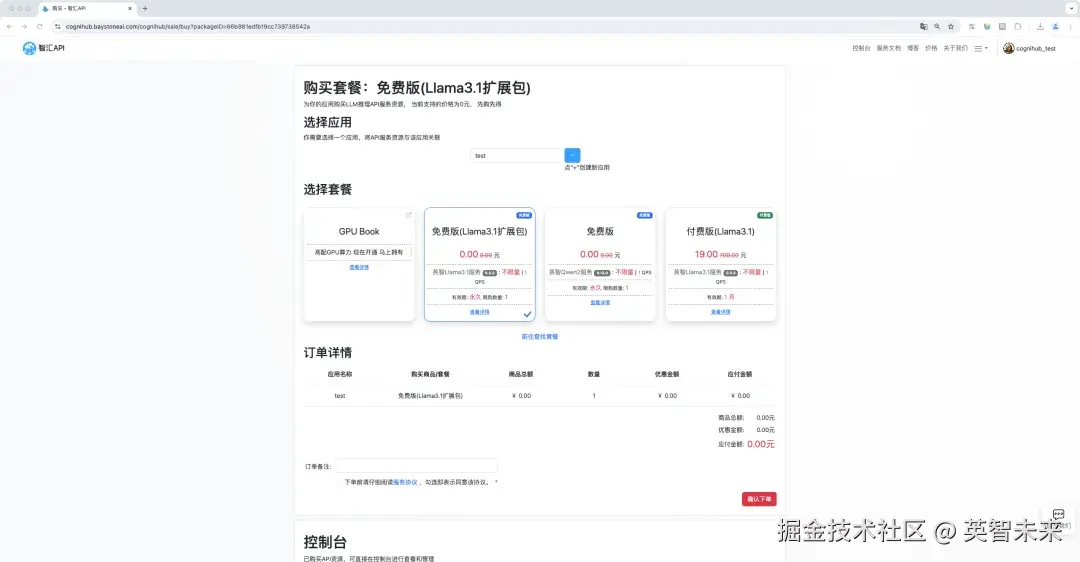1080x562 pixels.
Task: Click the colorful shield extension icon
Action: [987, 26]
